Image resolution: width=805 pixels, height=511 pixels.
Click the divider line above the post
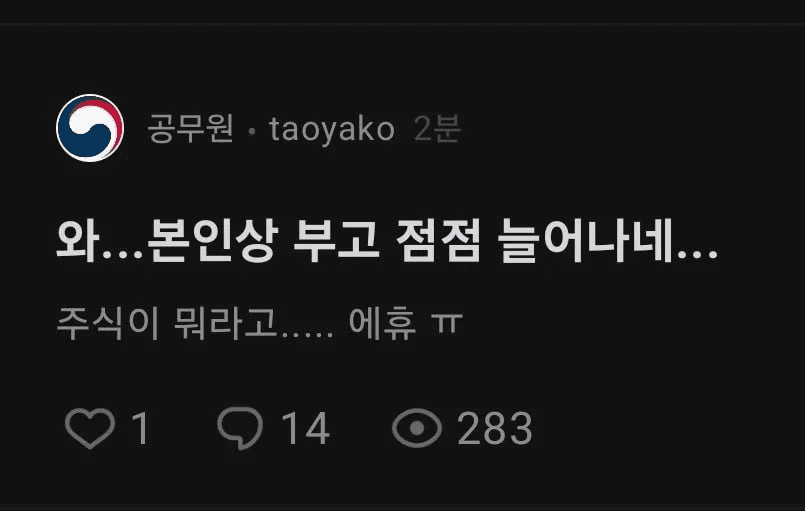pos(402,24)
